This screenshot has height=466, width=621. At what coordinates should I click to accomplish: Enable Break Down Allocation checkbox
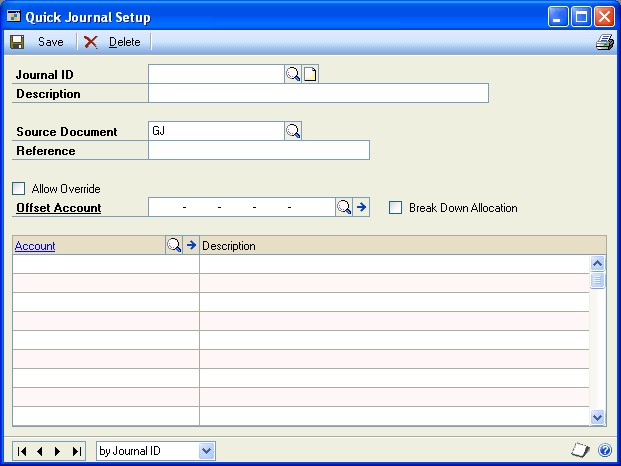395,207
